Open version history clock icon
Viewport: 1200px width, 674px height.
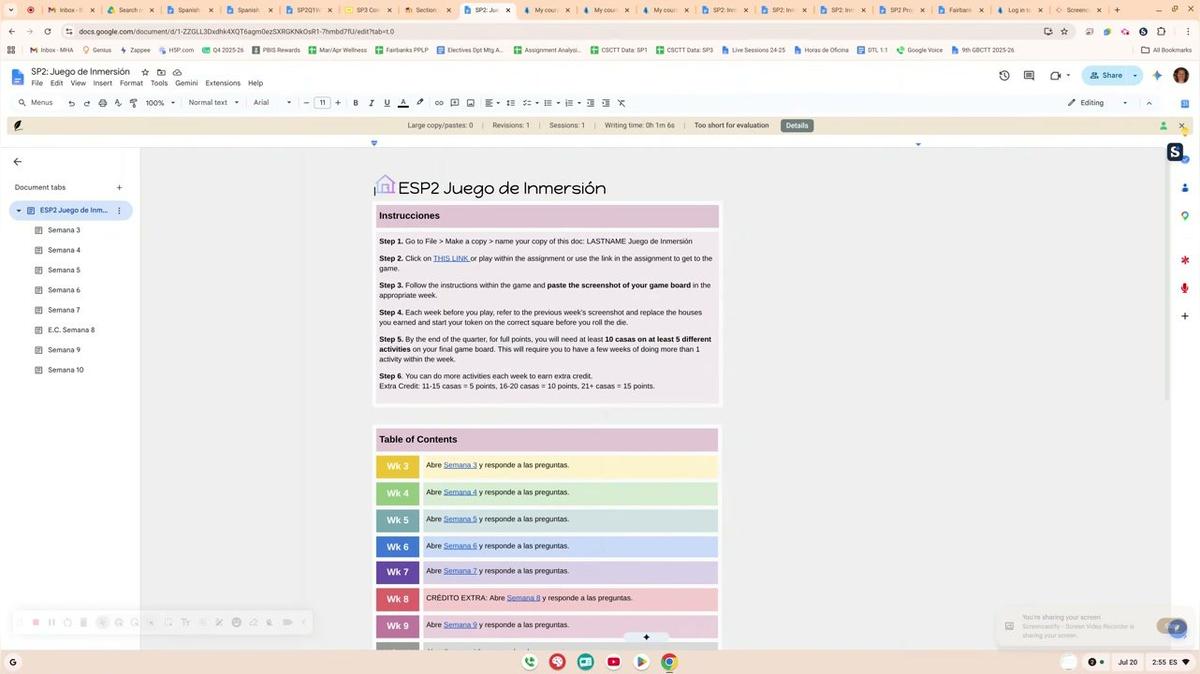(1004, 75)
